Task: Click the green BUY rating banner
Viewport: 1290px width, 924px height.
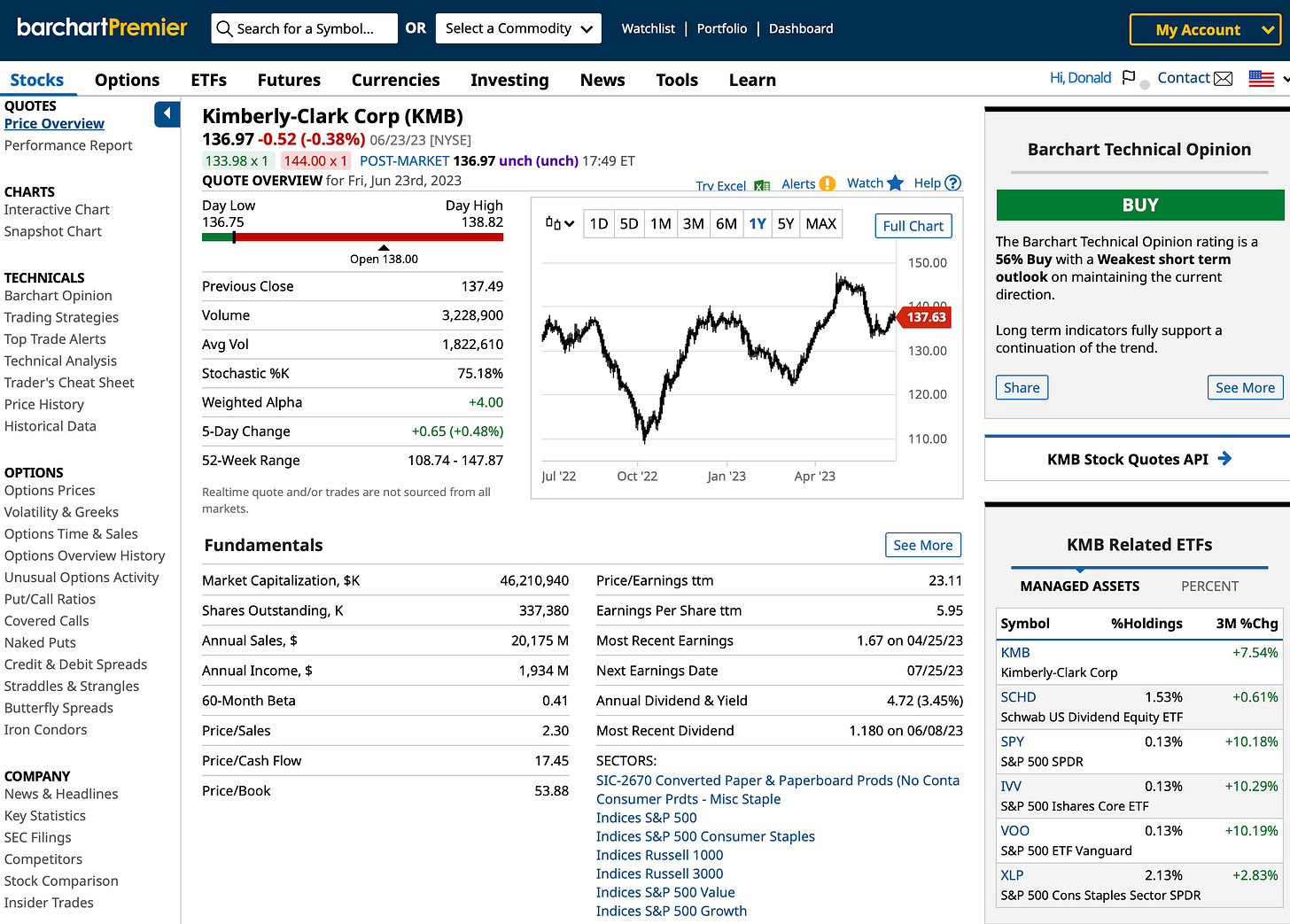Action: point(1139,205)
